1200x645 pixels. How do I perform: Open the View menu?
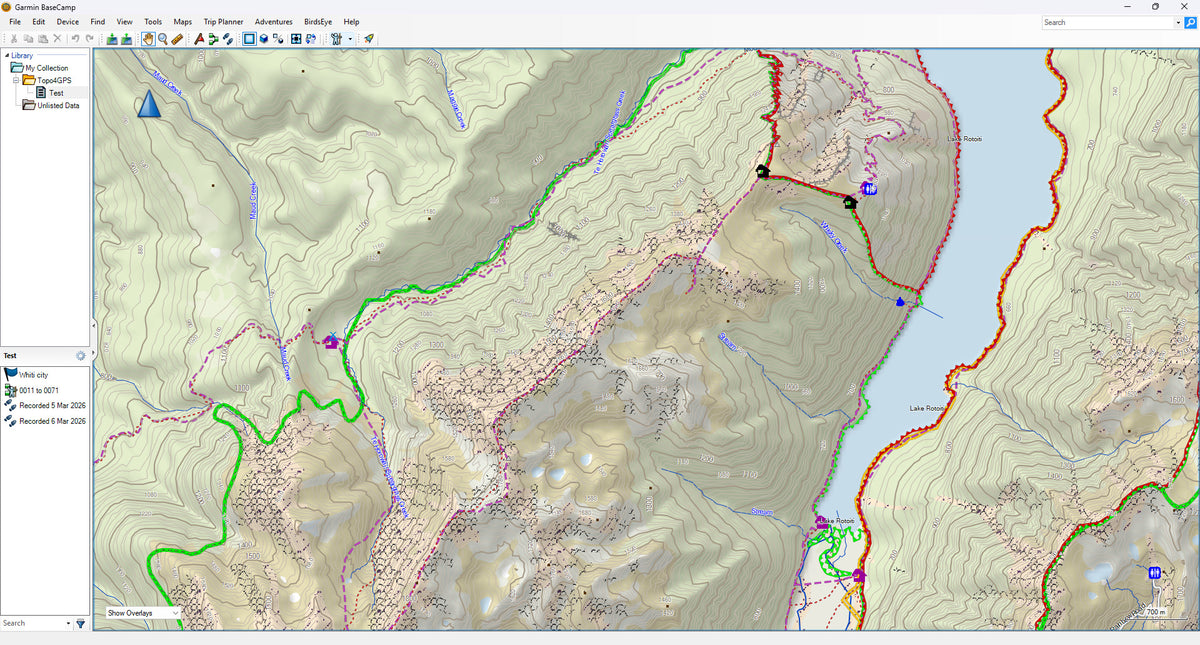point(124,21)
